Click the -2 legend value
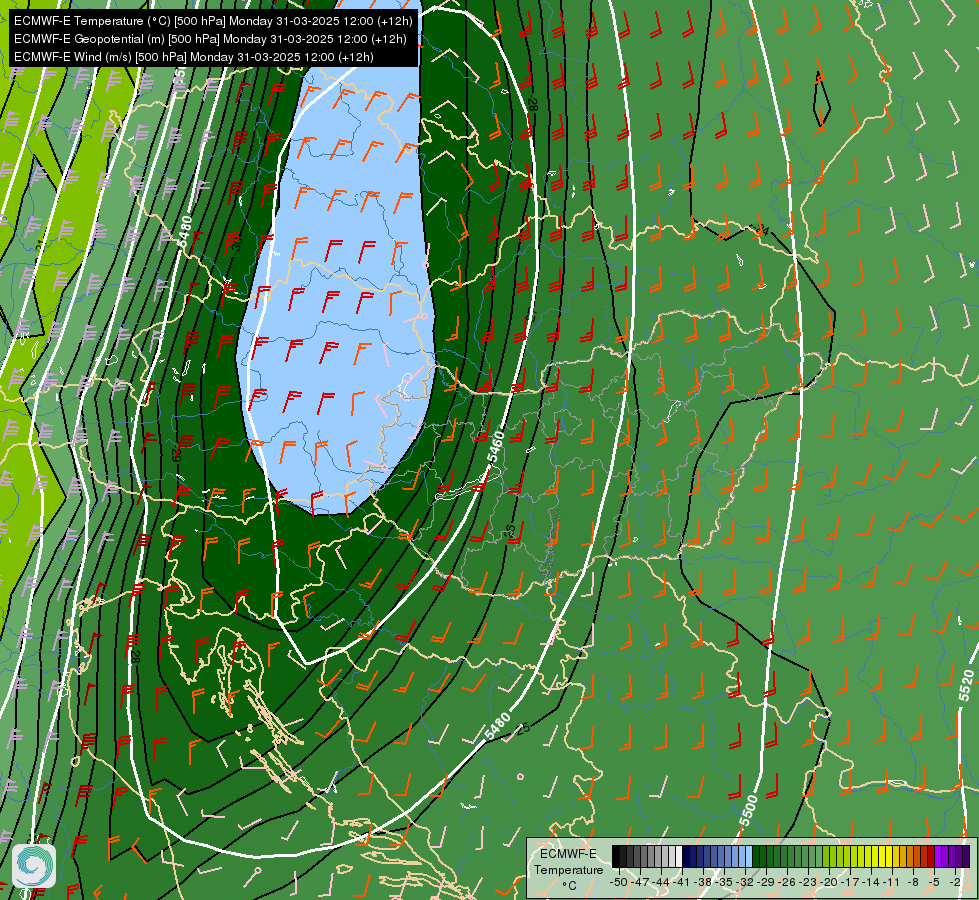The width and height of the screenshot is (979, 900). 955,882
